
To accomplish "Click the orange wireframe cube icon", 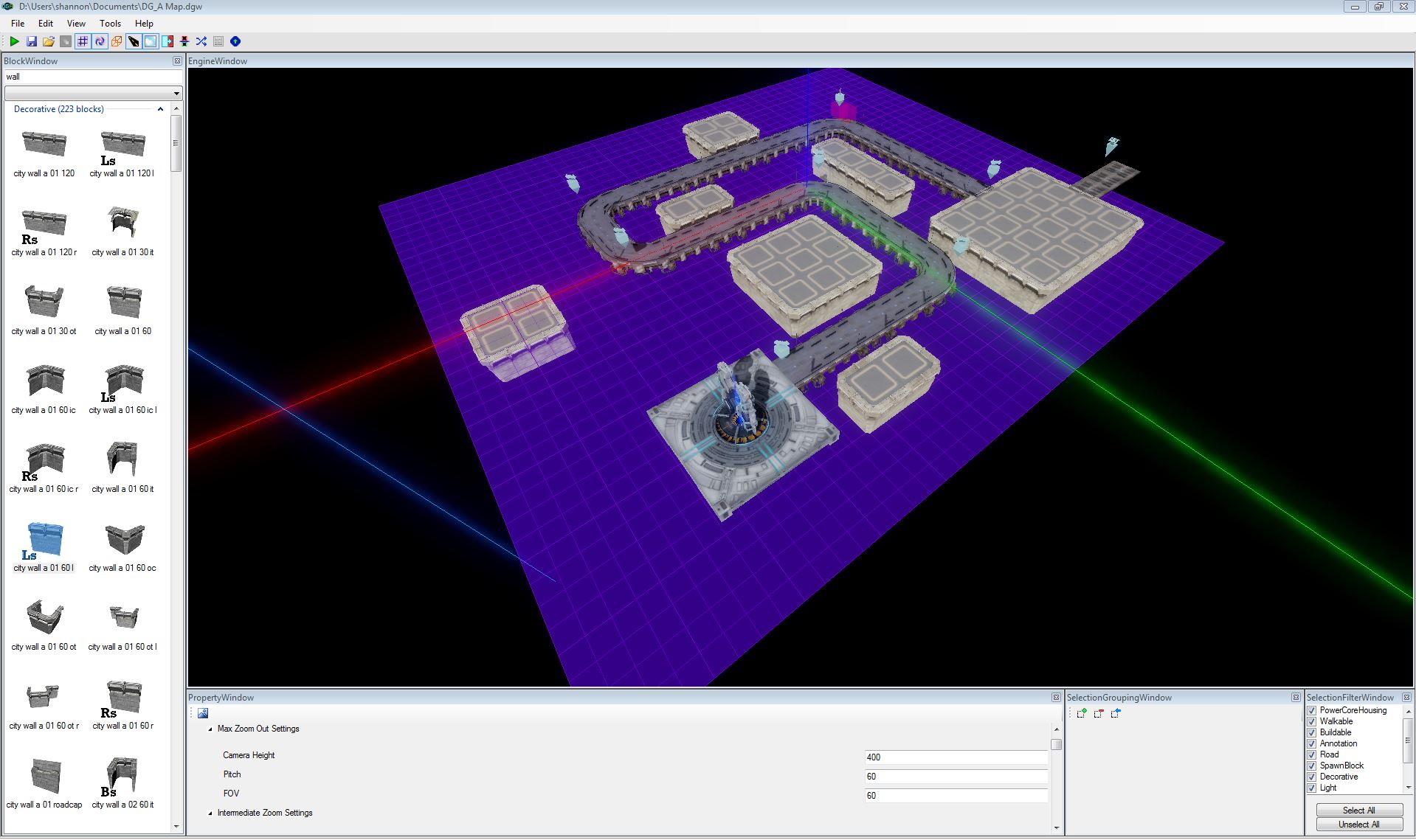I will point(117,41).
